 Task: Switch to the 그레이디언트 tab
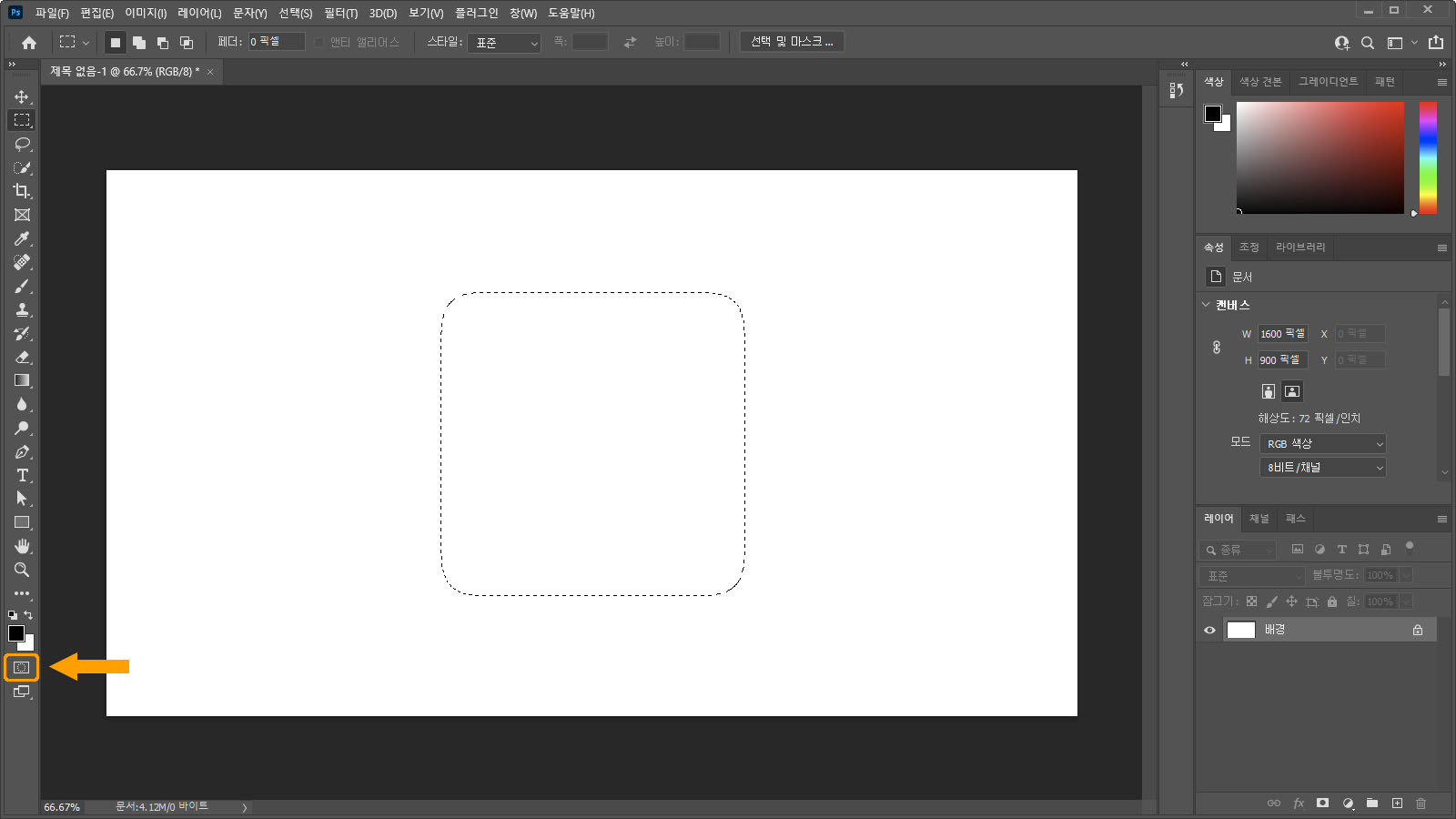pos(1328,82)
